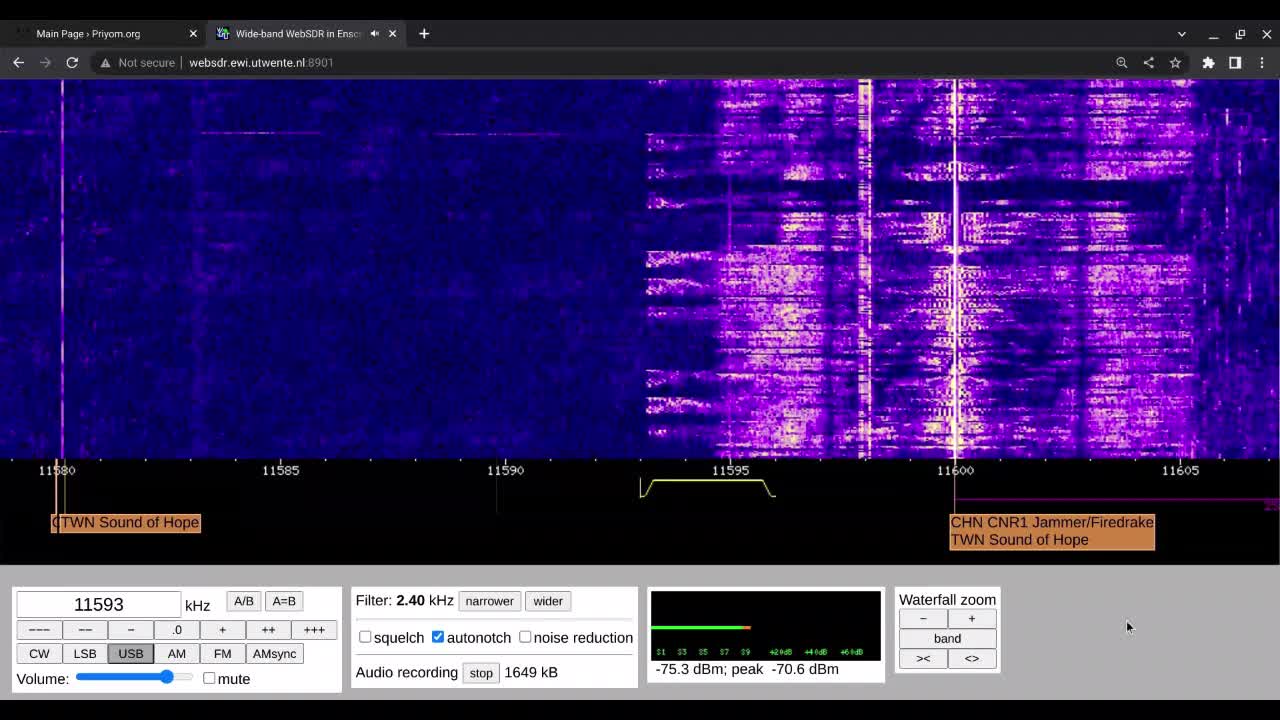Click the browser forward arrow
The height and width of the screenshot is (720, 1280).
click(45, 62)
